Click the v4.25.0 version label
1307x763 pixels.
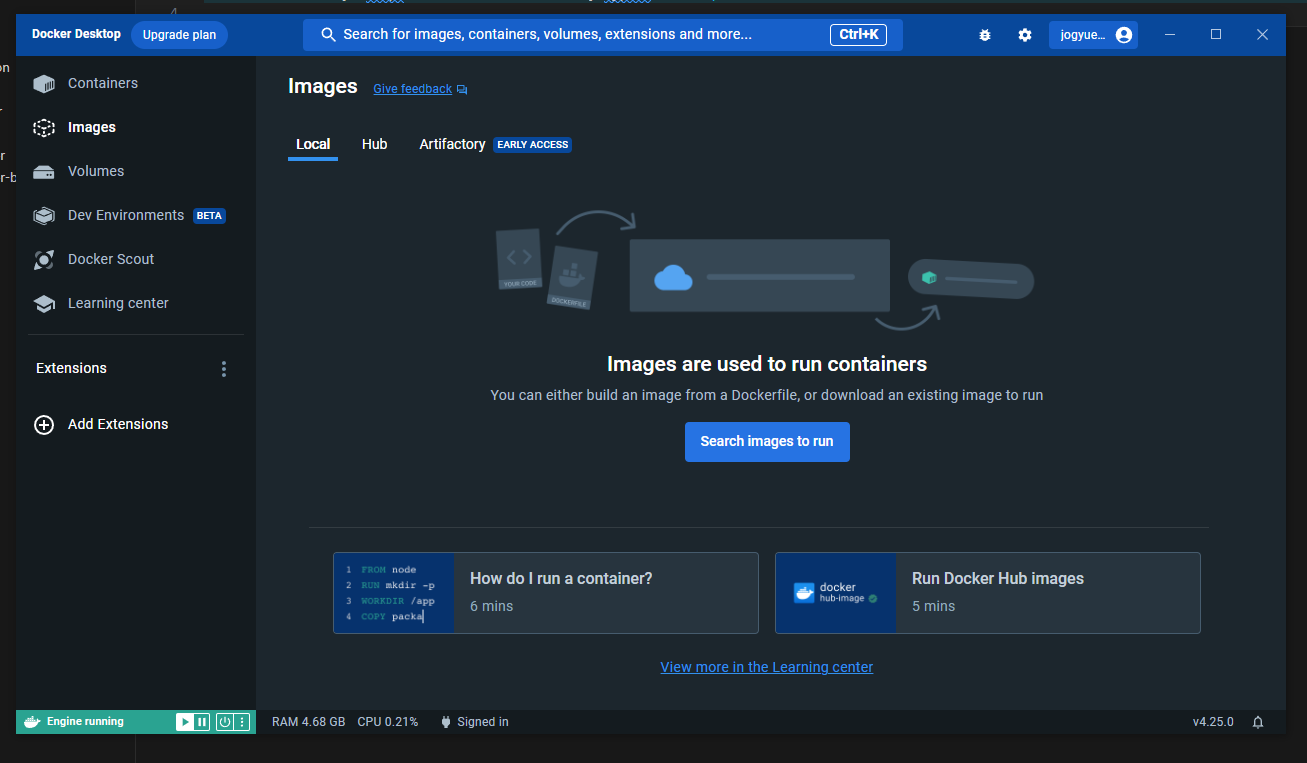[x=1213, y=722]
